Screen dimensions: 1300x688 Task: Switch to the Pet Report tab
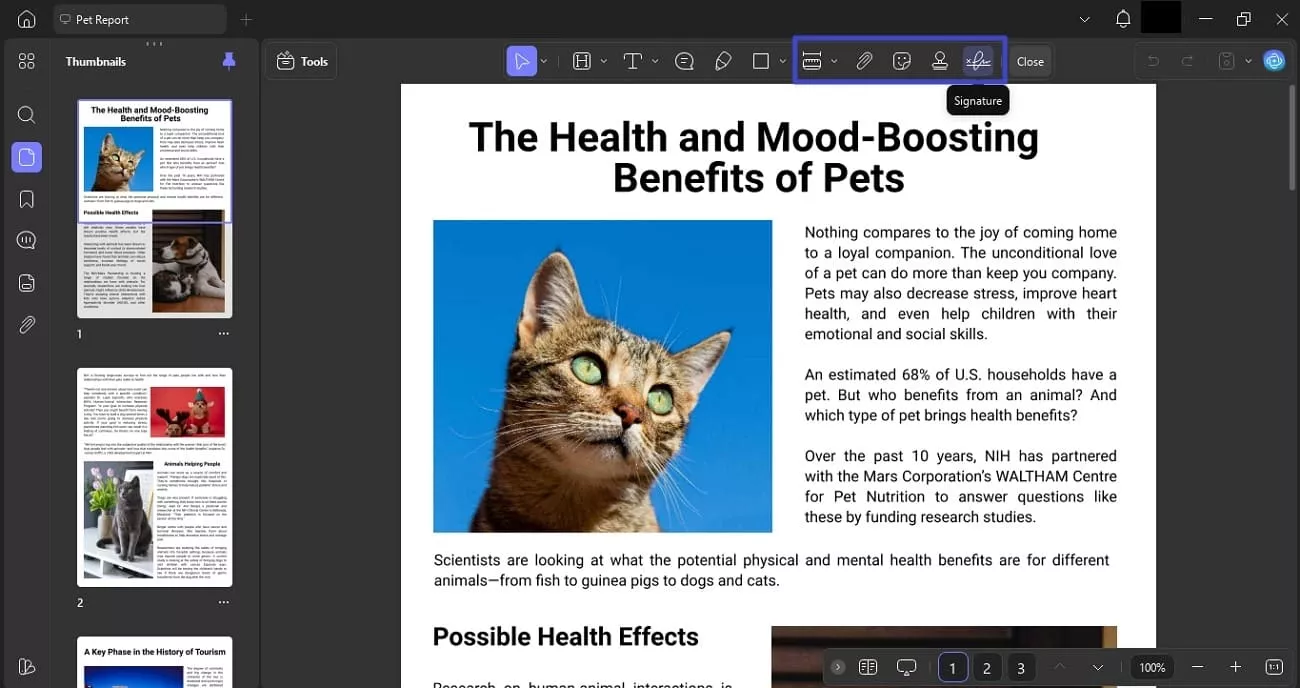click(x=140, y=18)
